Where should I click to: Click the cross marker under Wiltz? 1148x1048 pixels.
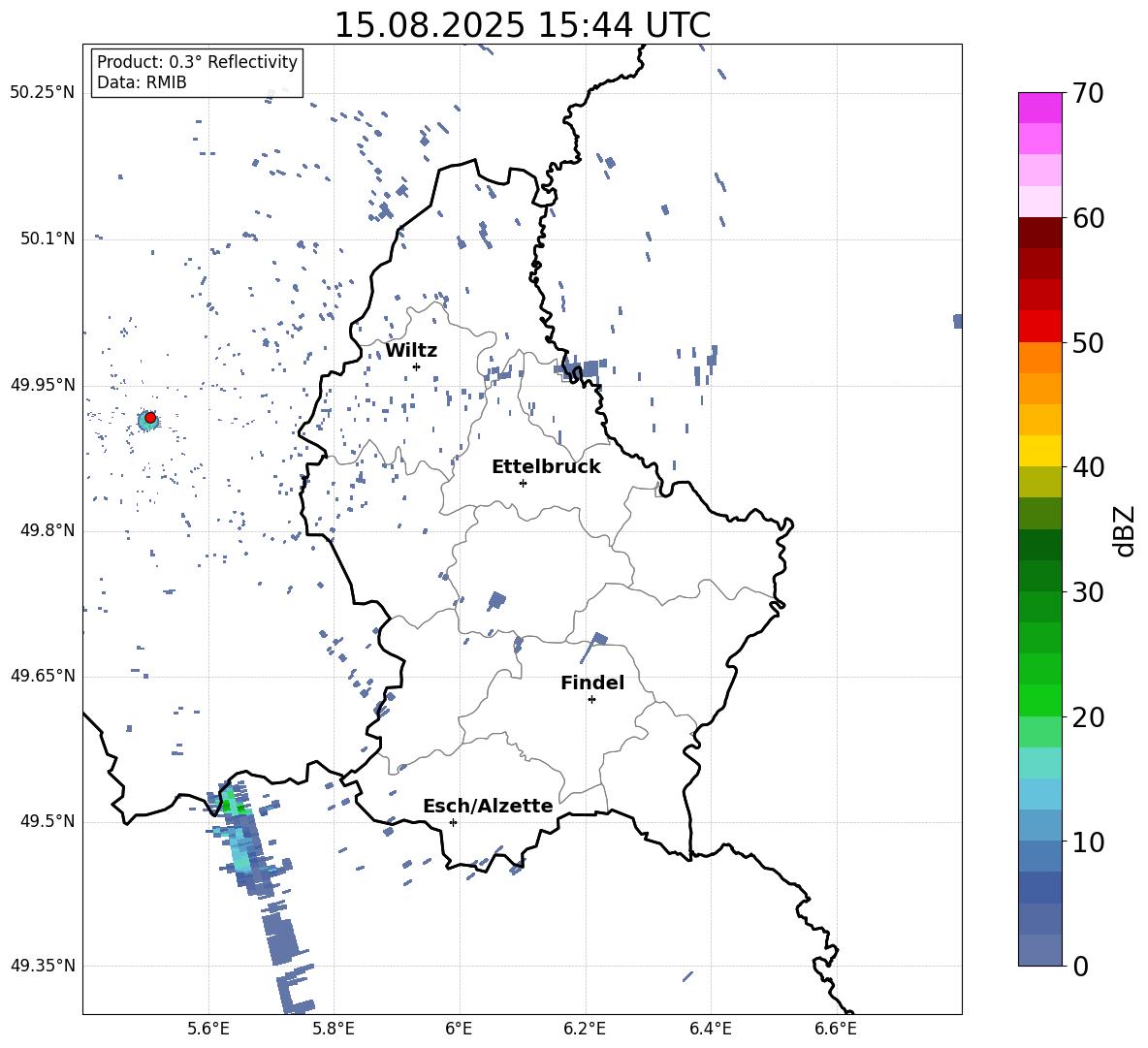tap(416, 366)
